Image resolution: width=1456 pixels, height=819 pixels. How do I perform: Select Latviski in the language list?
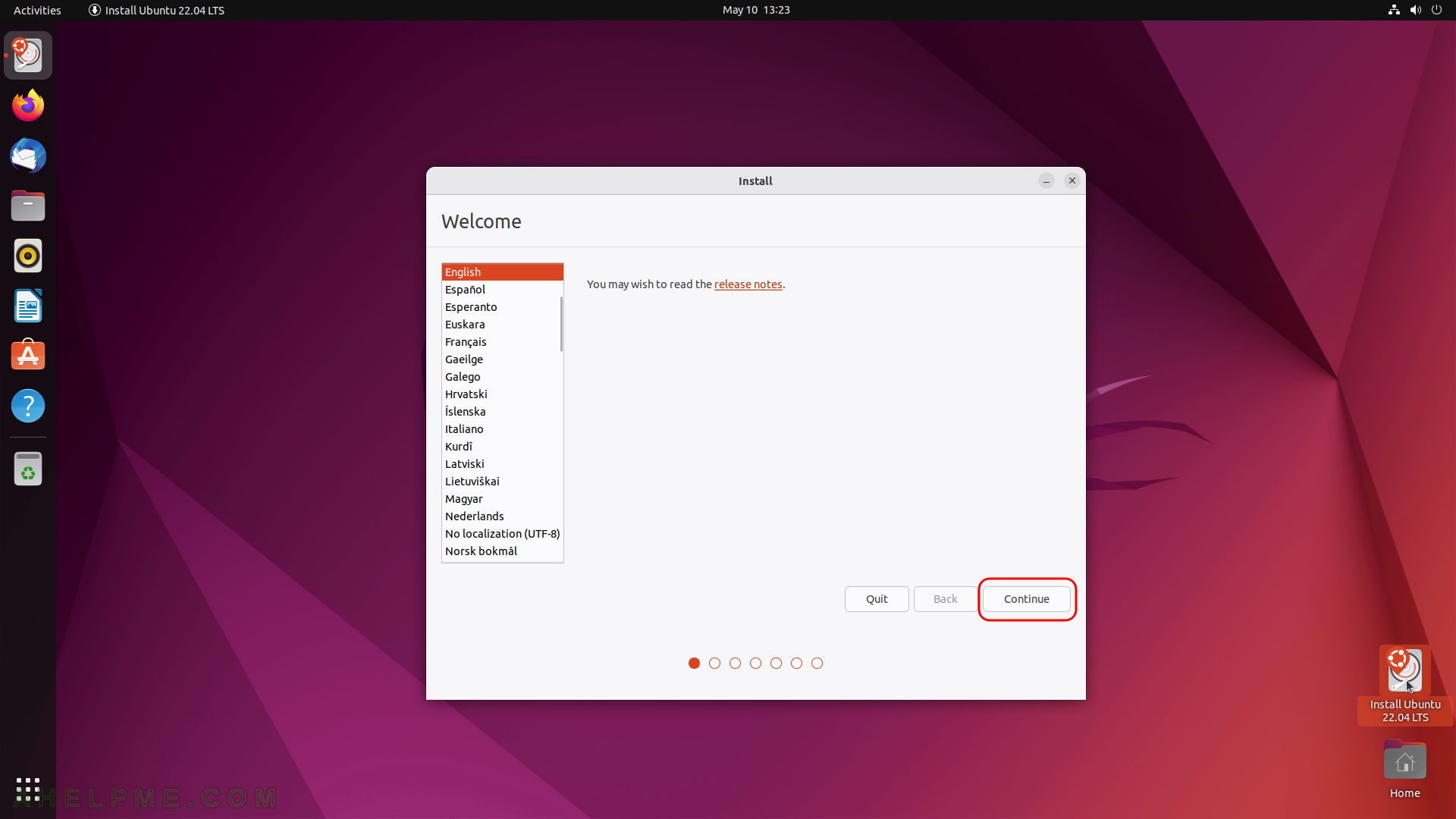pyautogui.click(x=503, y=464)
